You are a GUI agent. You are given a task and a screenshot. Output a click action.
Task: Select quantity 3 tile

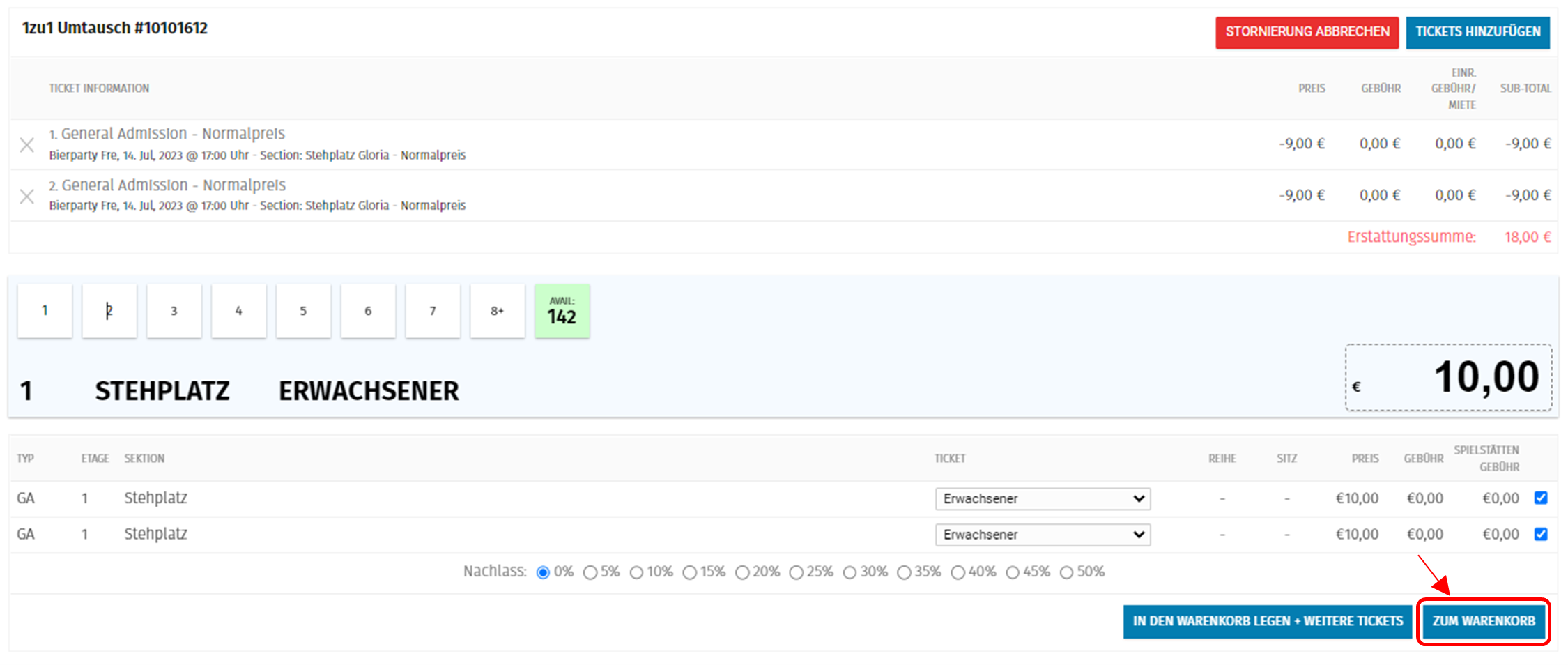point(174,311)
